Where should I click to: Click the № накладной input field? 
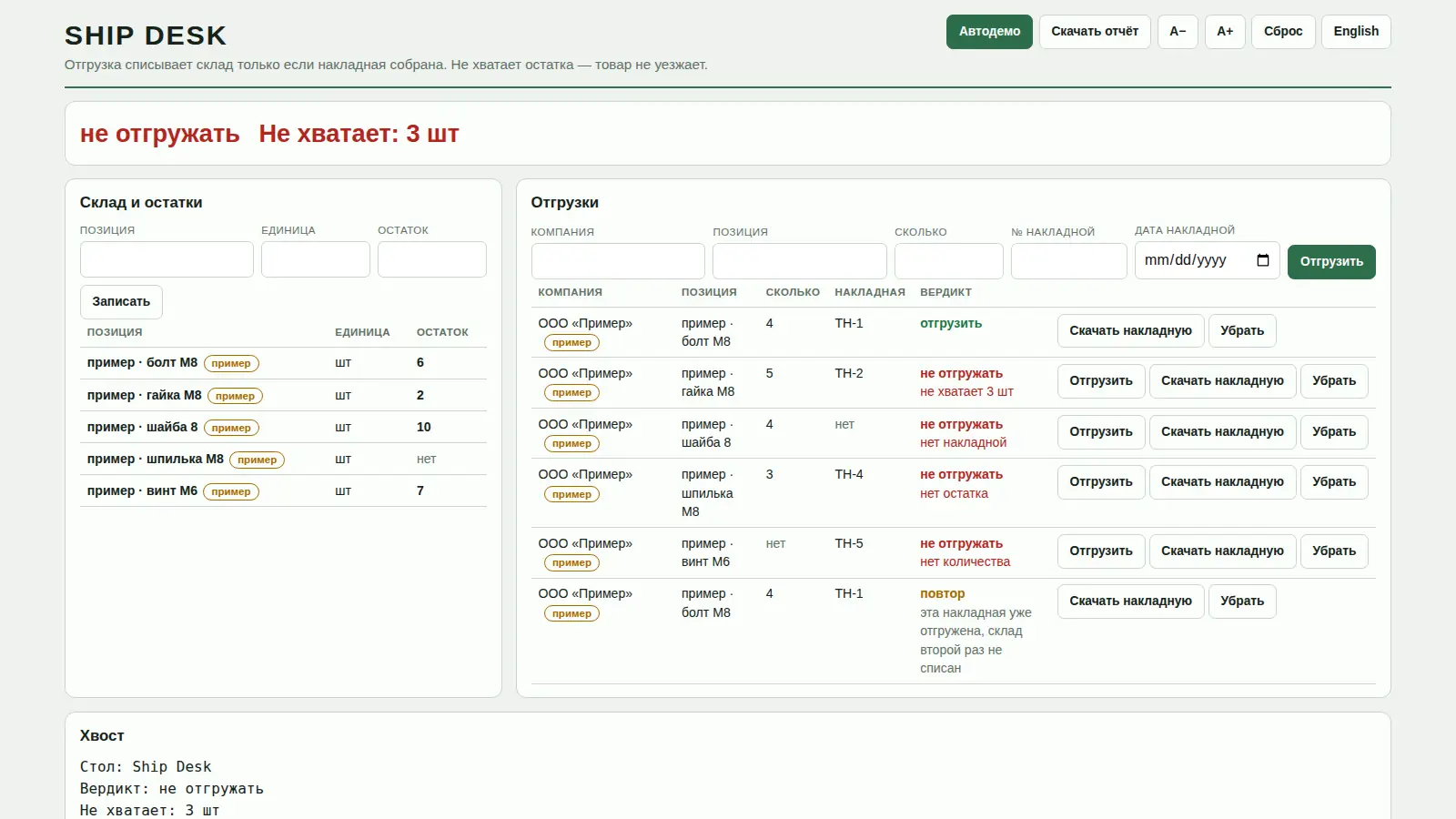[x=1069, y=261]
